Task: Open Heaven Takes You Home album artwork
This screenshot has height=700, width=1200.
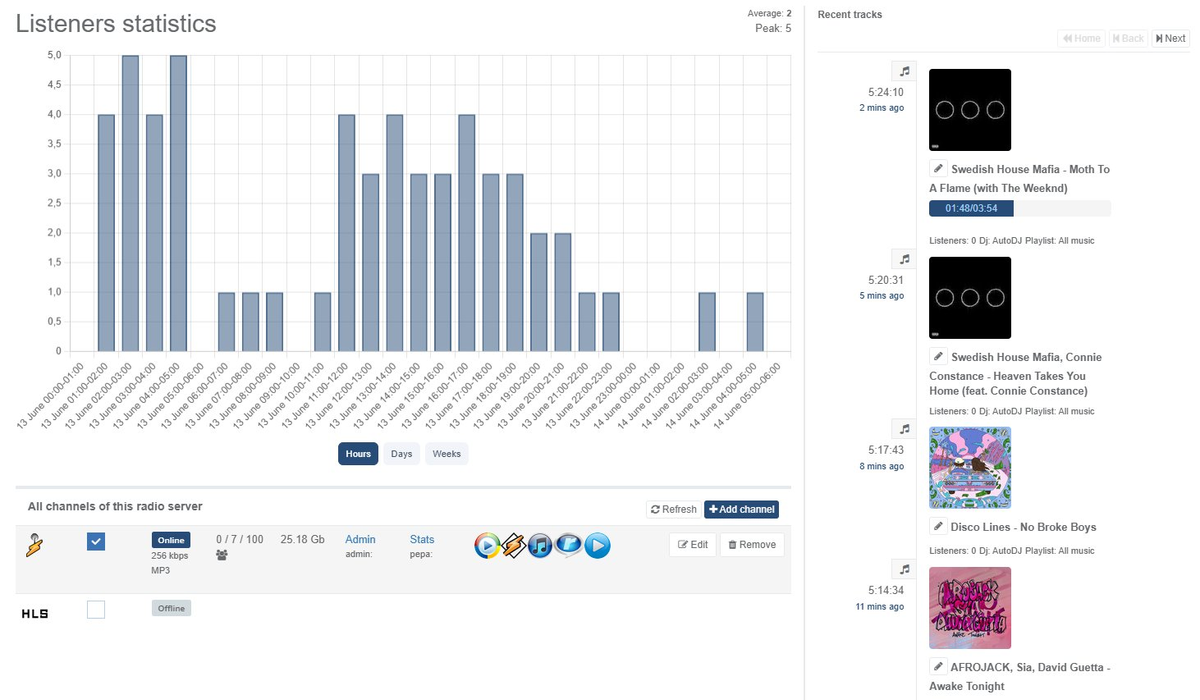Action: coord(970,298)
